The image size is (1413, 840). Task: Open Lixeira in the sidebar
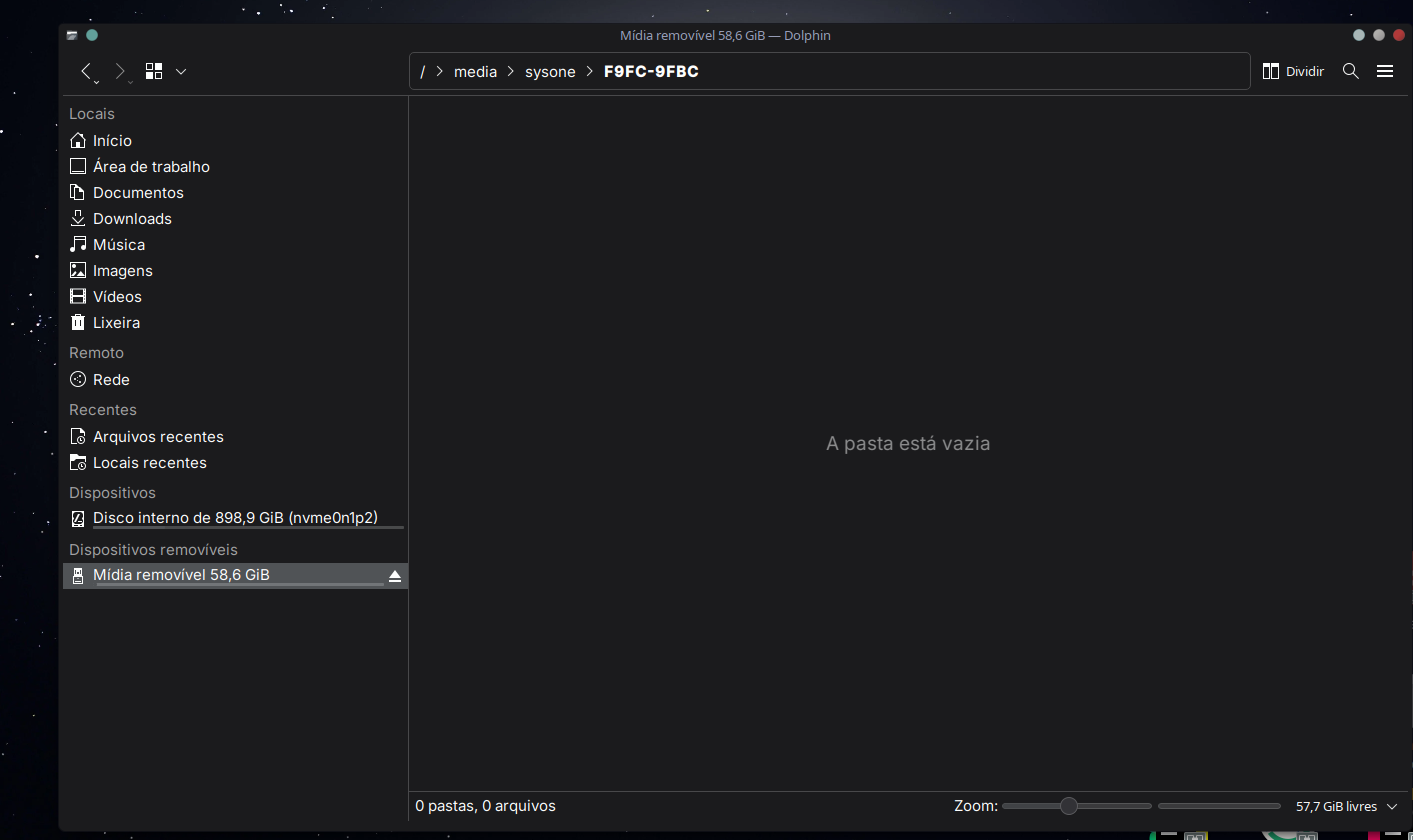coord(116,323)
